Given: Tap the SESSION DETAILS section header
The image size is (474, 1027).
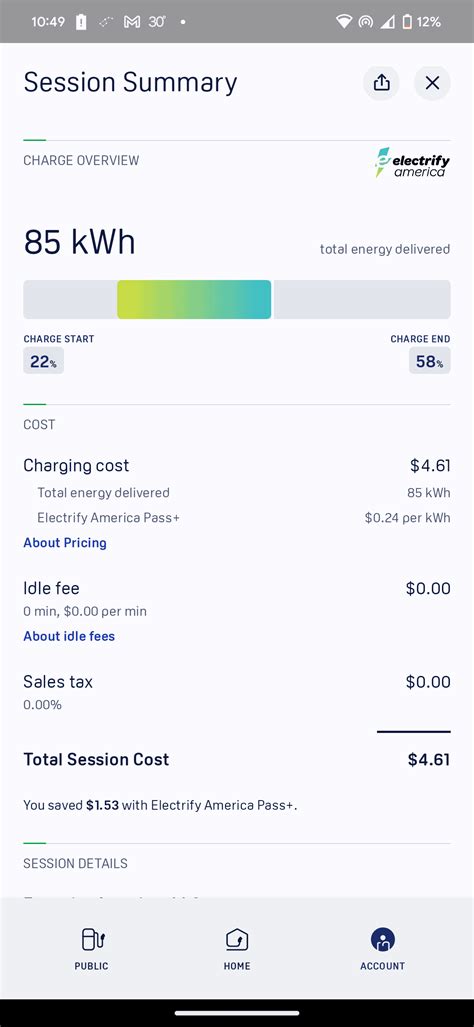Looking at the screenshot, I should click(75, 863).
